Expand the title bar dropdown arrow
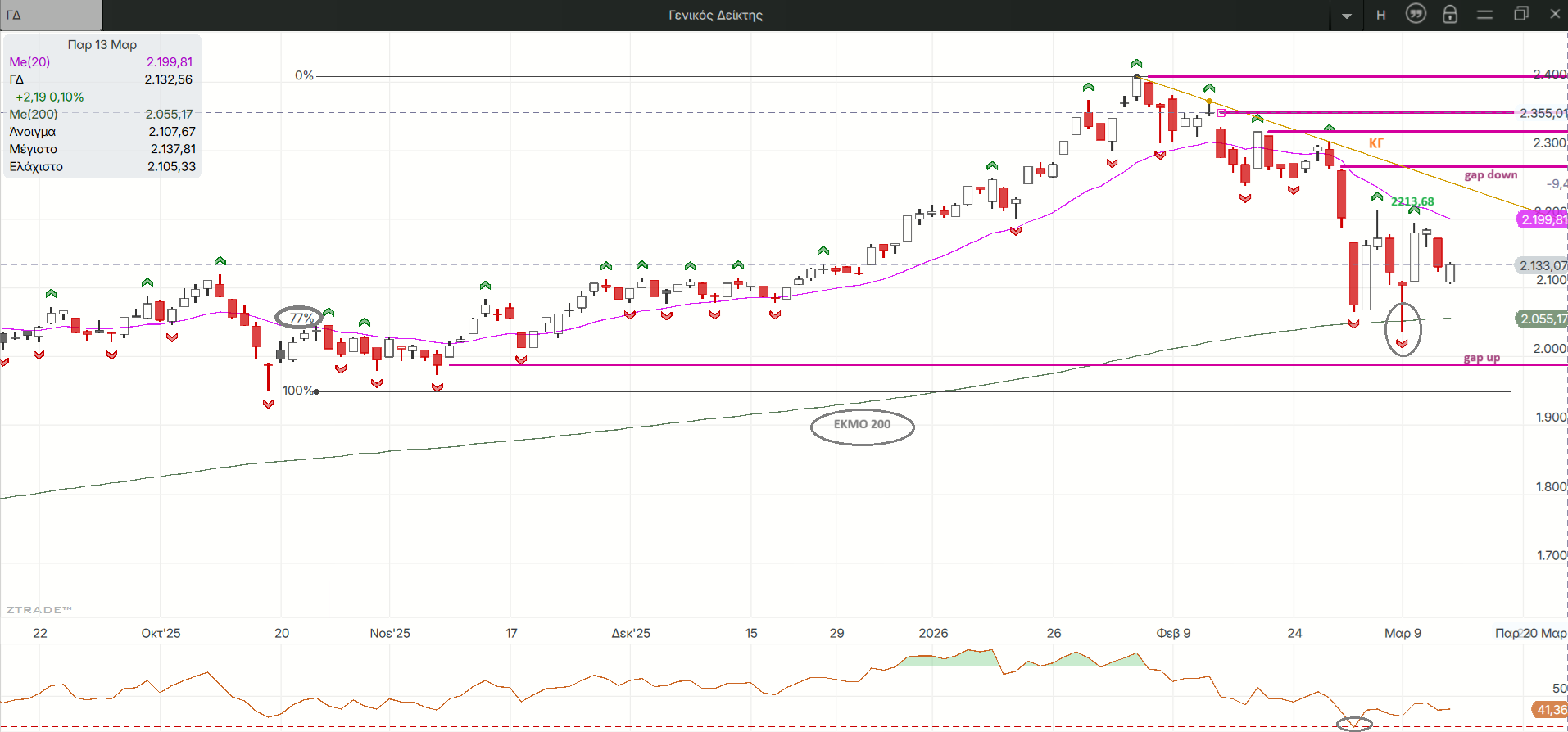The width and height of the screenshot is (1568, 732). coord(1347,16)
